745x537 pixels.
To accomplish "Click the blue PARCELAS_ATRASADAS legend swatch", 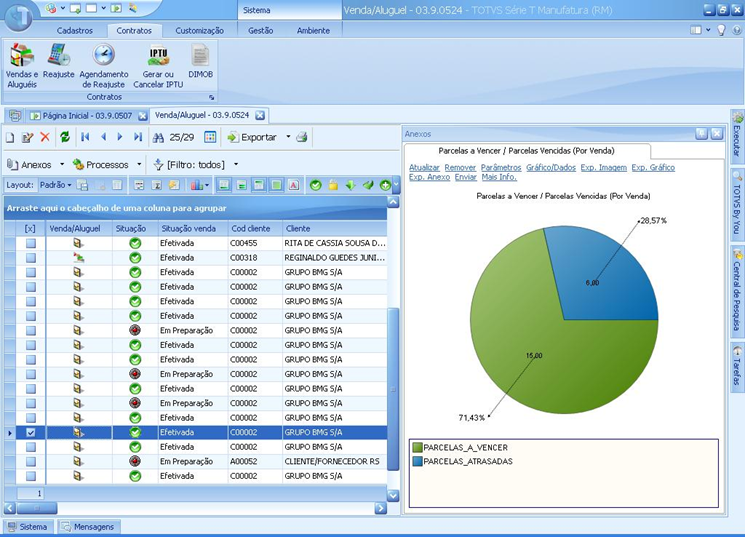I will coord(417,461).
